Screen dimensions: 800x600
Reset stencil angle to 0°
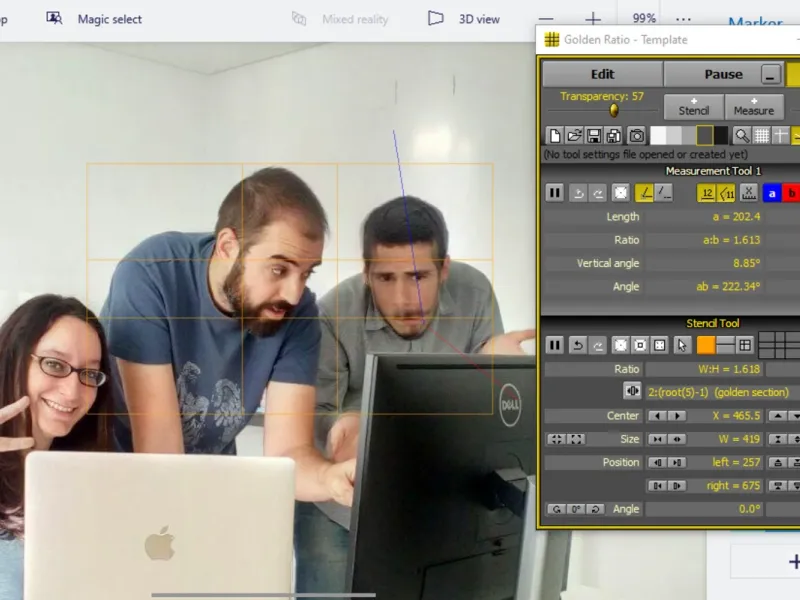[576, 509]
